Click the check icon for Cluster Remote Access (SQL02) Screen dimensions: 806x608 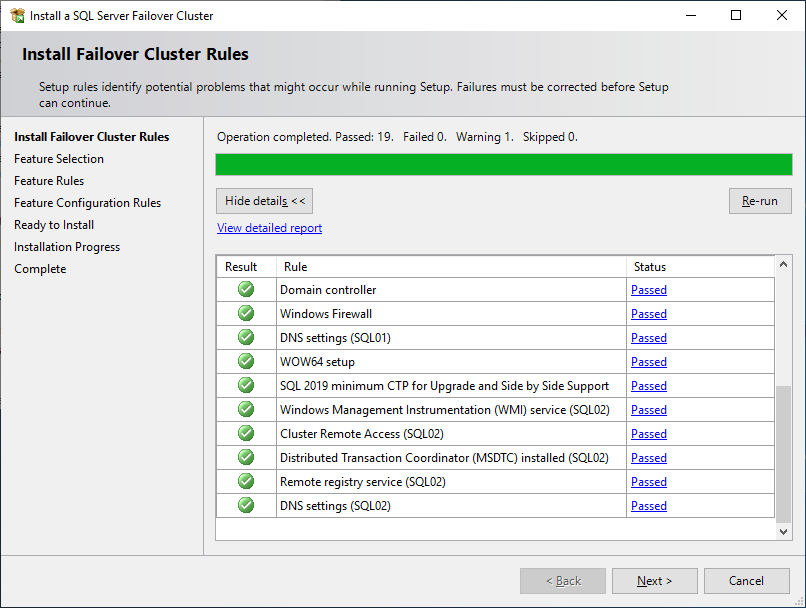coord(246,433)
